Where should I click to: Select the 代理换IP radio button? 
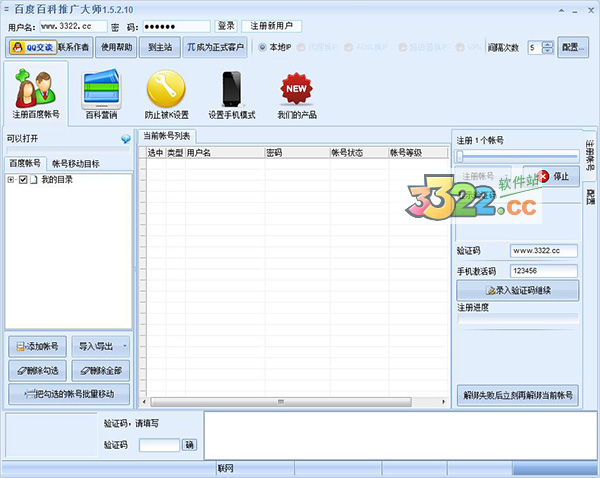pyautogui.click(x=301, y=47)
